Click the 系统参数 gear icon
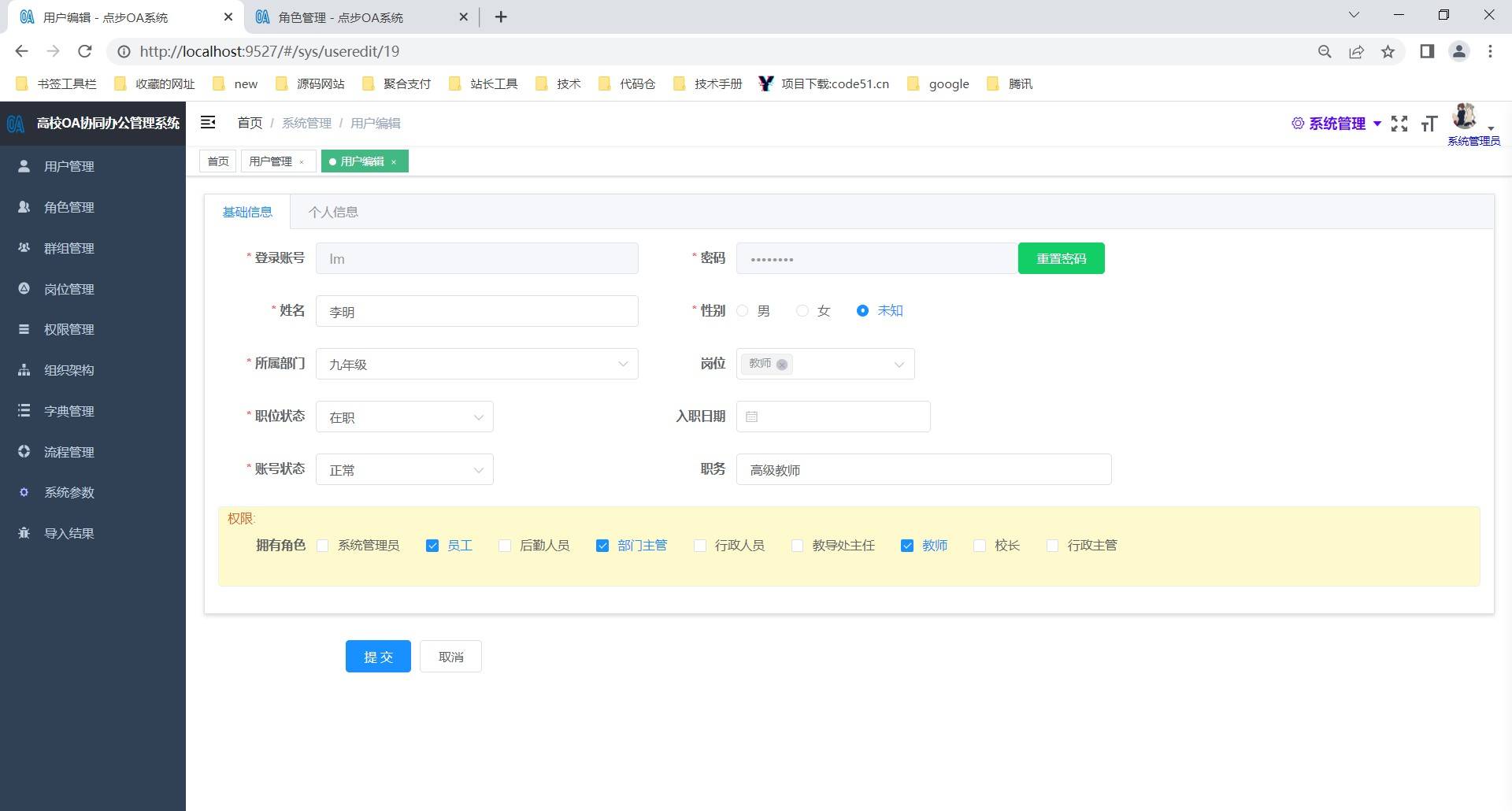This screenshot has width=1512, height=811. pyautogui.click(x=24, y=492)
